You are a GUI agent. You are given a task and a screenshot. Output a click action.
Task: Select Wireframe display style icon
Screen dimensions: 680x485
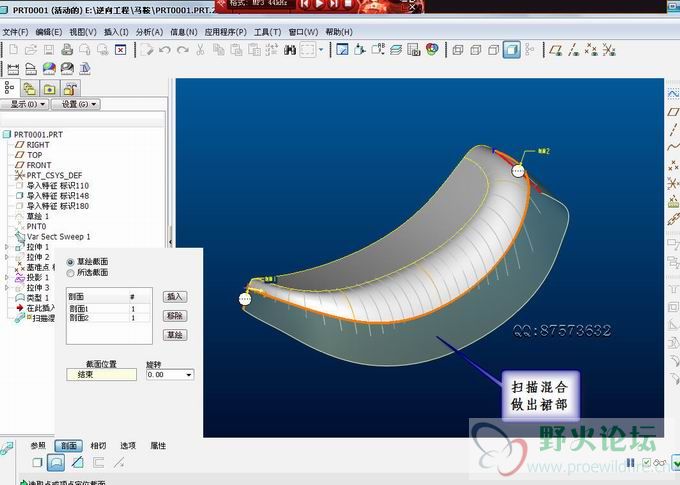point(458,50)
